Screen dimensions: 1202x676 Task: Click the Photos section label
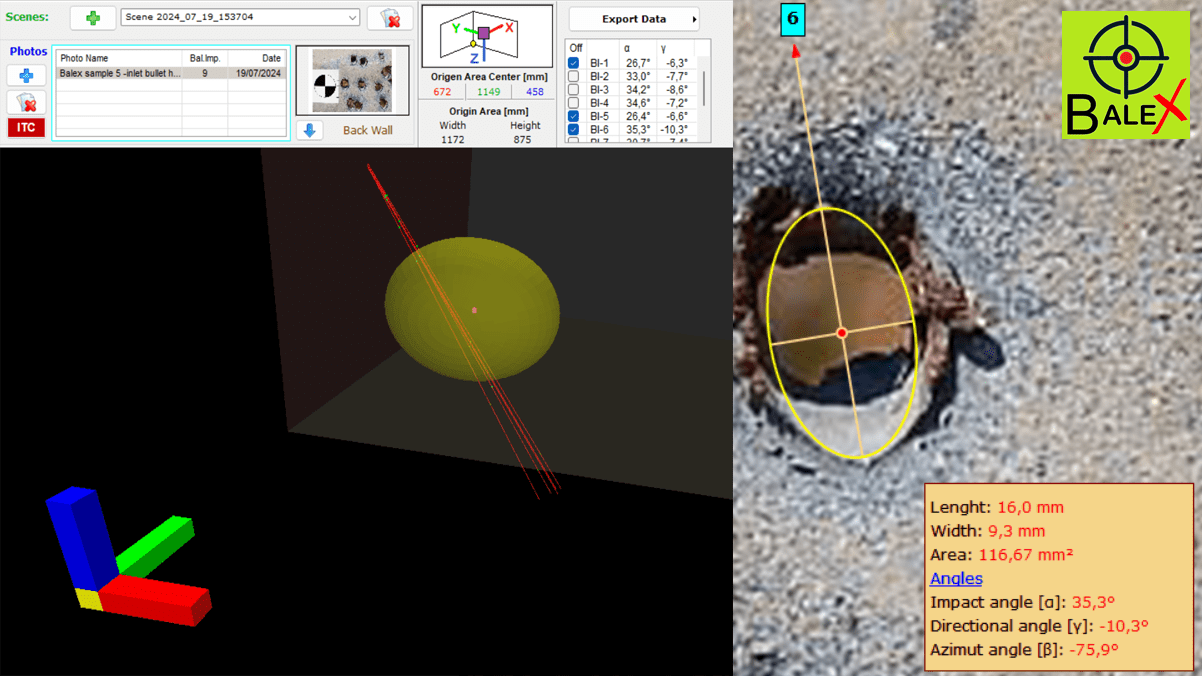pyautogui.click(x=29, y=51)
